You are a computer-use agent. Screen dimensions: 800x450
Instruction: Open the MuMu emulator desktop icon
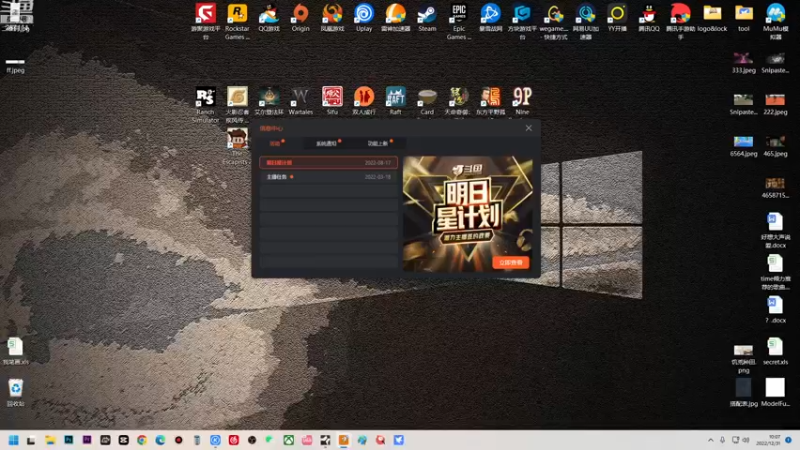(775, 20)
